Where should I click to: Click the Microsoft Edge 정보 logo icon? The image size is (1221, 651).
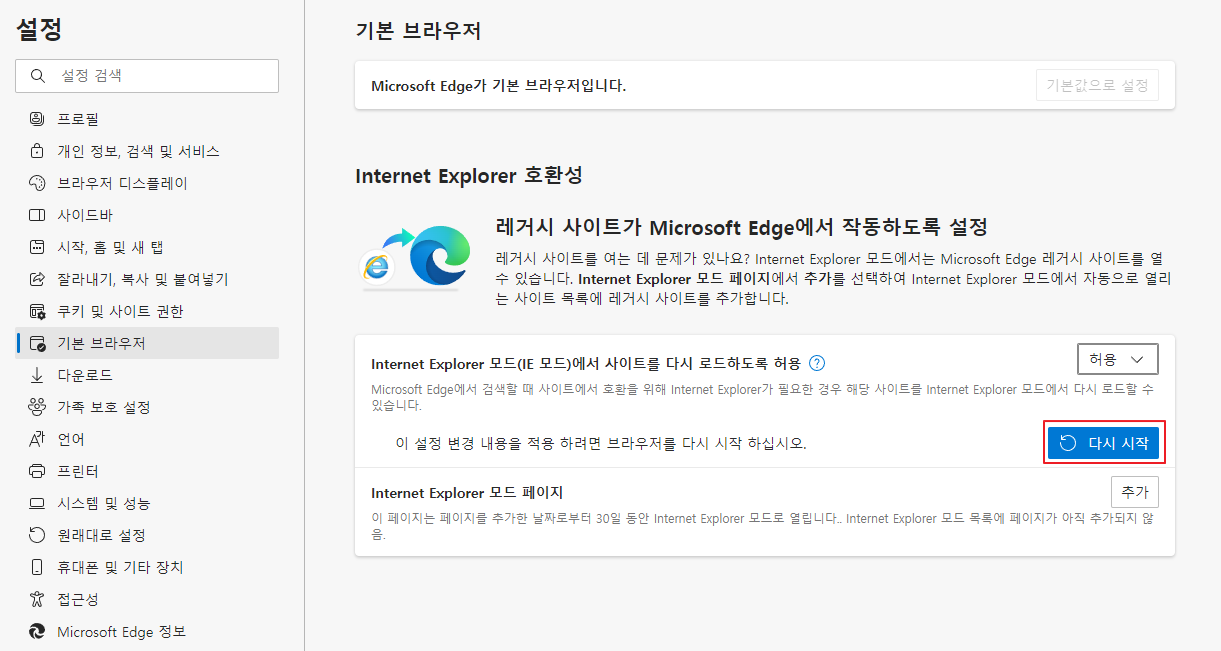38,631
